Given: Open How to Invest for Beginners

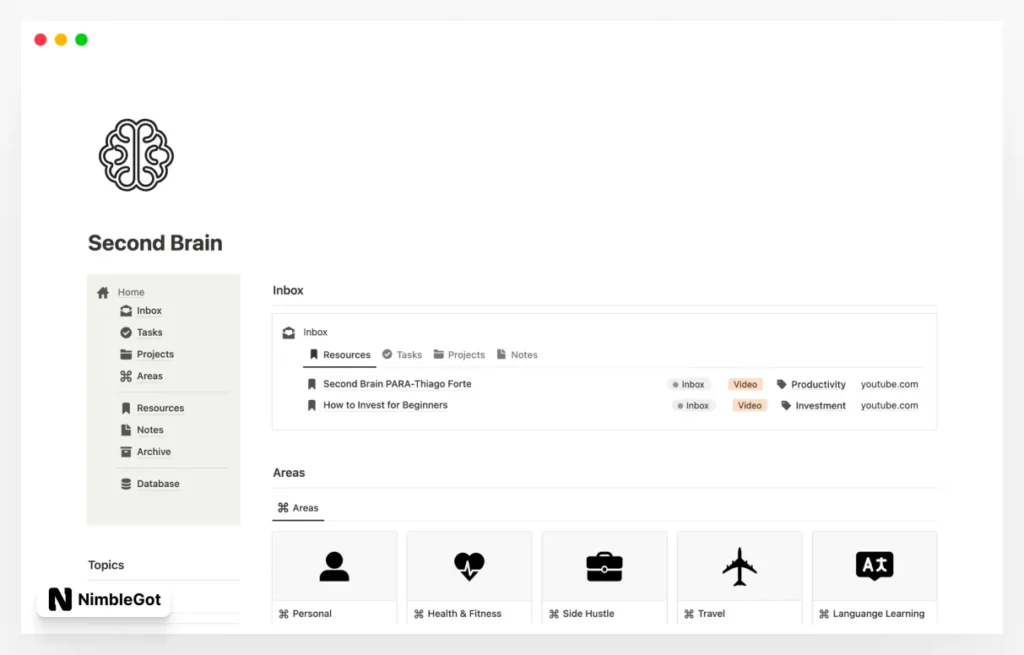Looking at the screenshot, I should (385, 405).
